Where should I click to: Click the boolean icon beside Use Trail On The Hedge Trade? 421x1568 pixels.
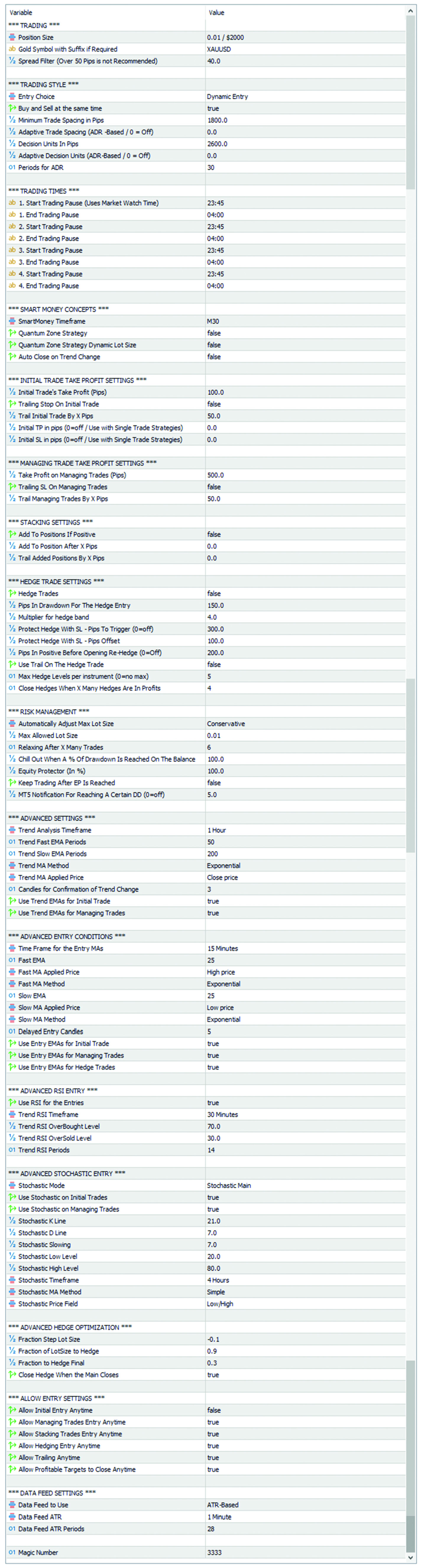12,665
